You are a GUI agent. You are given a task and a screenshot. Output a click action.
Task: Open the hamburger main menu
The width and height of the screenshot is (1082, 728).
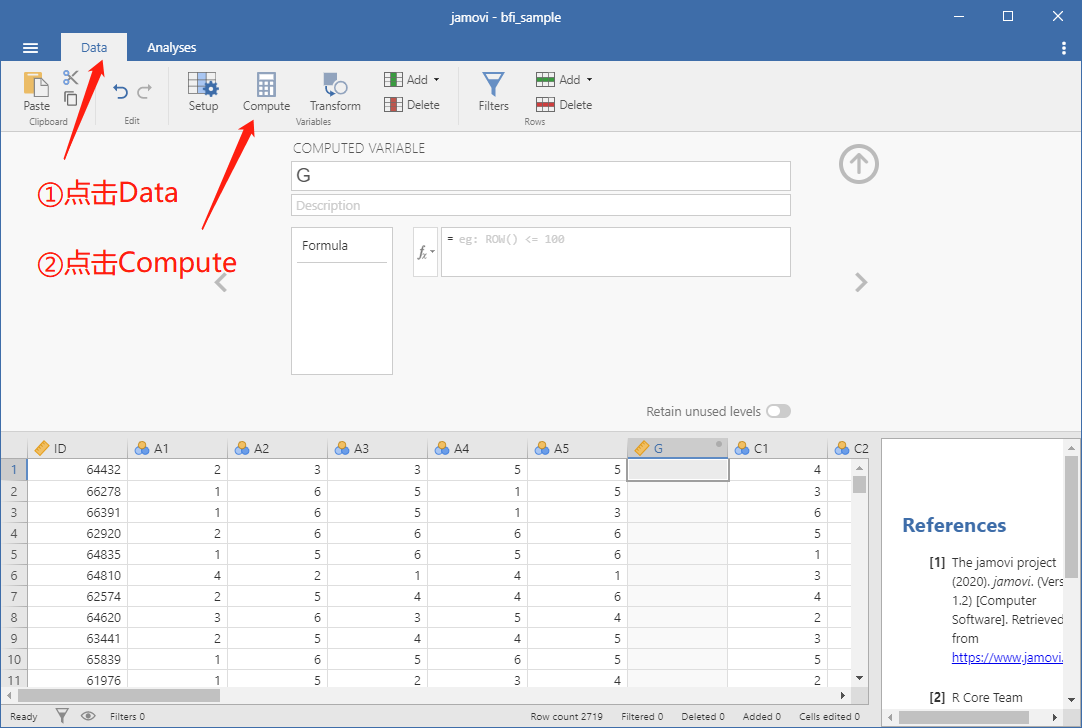pos(30,48)
